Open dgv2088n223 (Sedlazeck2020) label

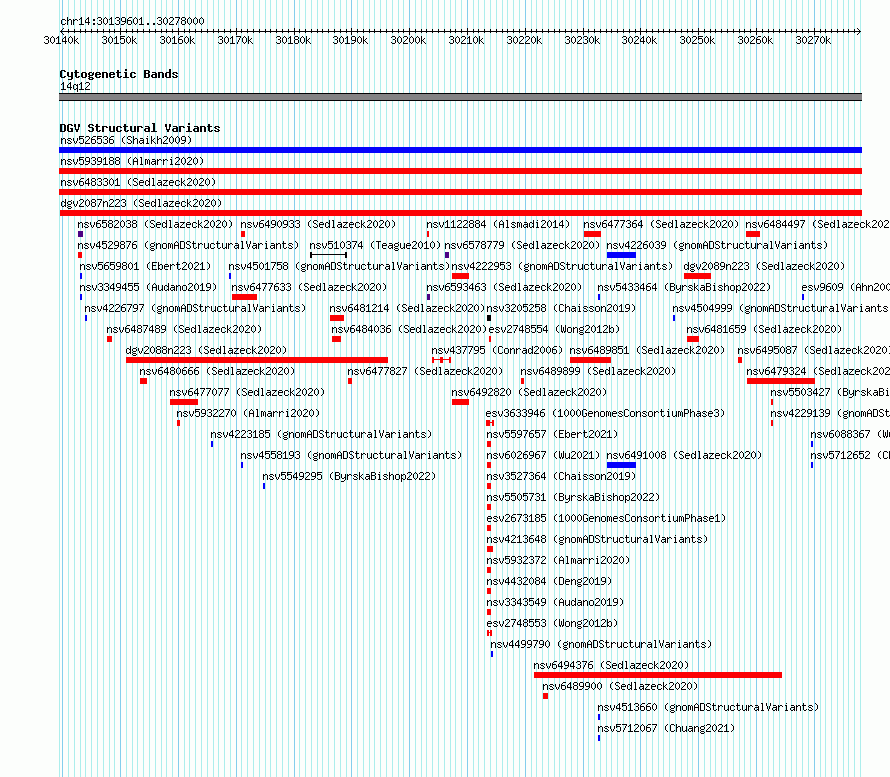pos(207,350)
